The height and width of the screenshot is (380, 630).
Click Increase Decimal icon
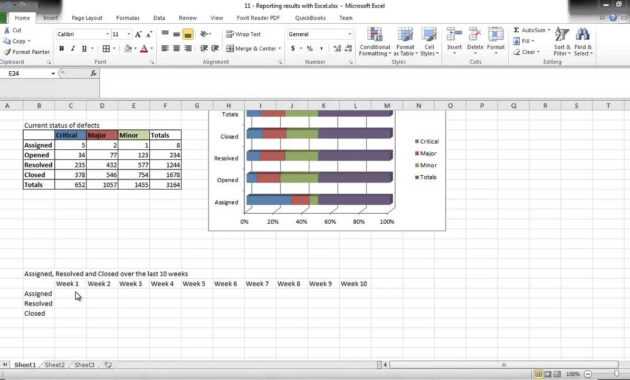coord(337,49)
